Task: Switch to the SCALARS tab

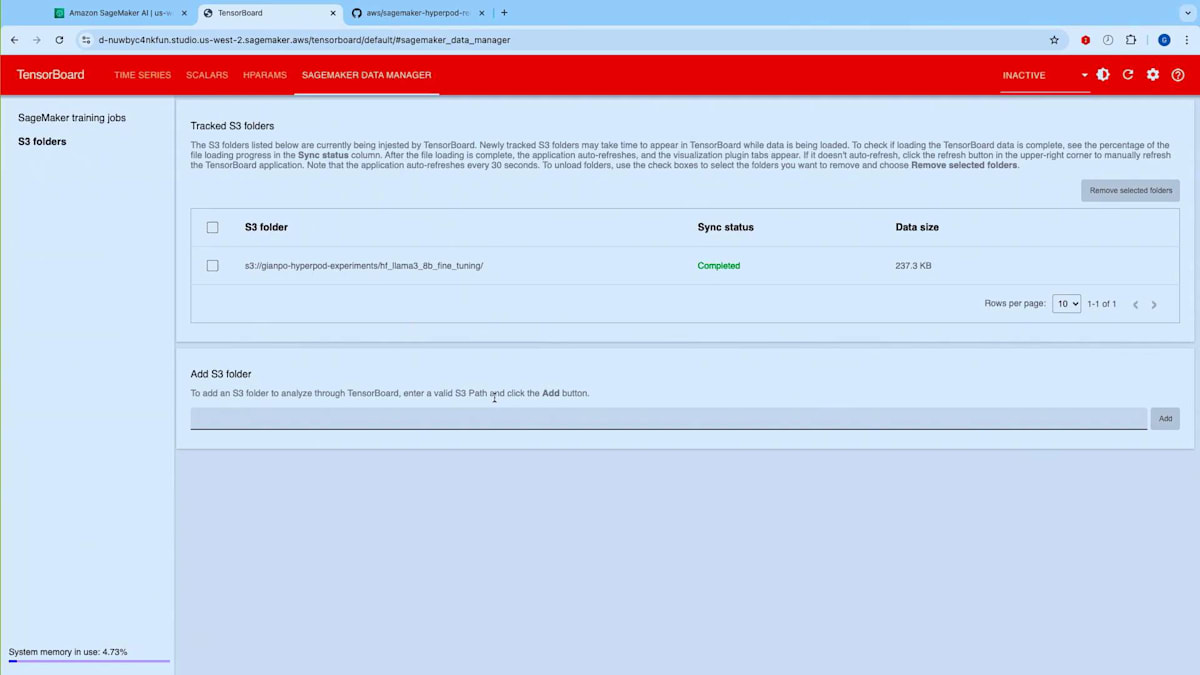Action: 207,75
